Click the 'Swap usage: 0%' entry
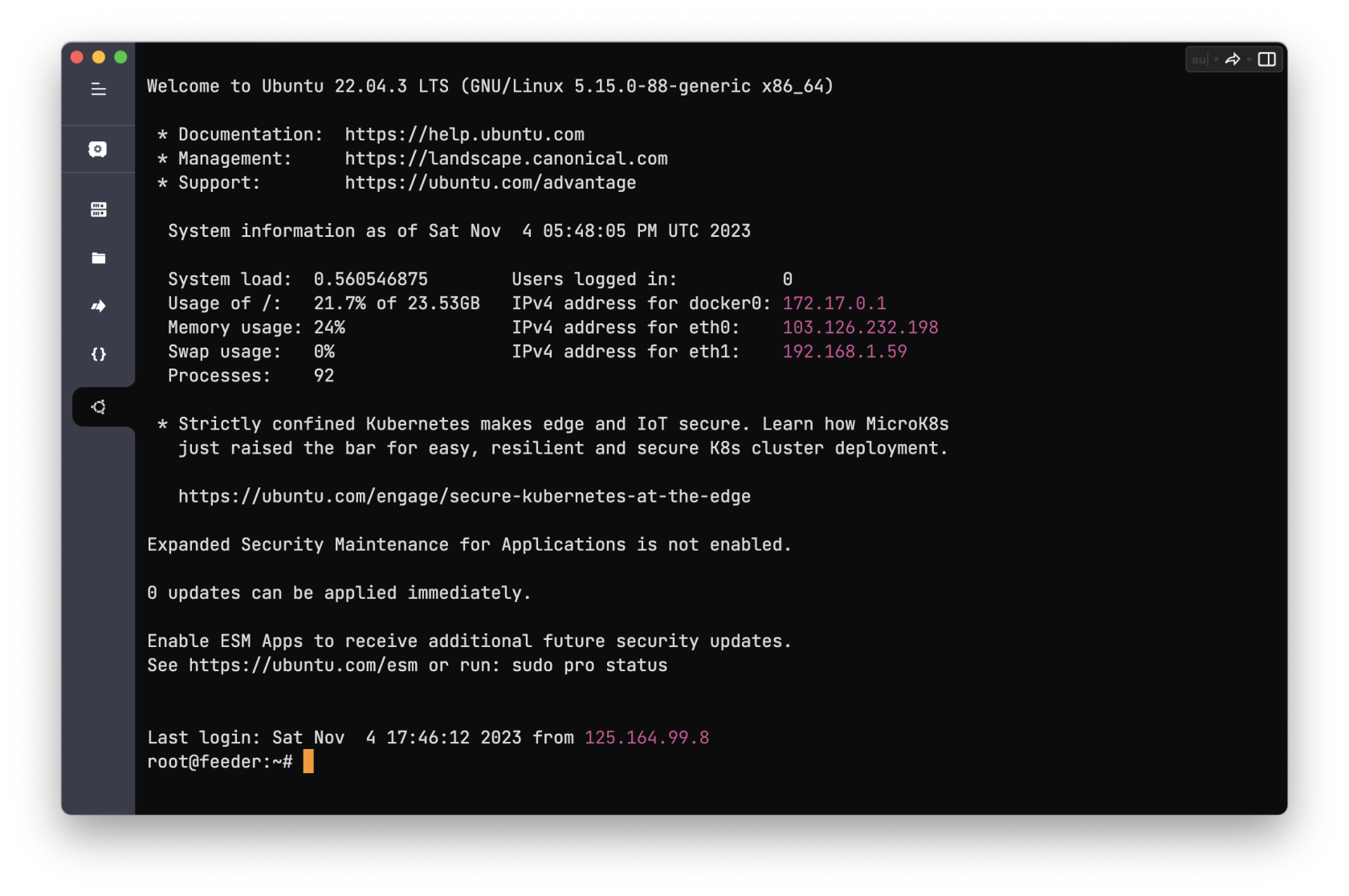 (251, 352)
